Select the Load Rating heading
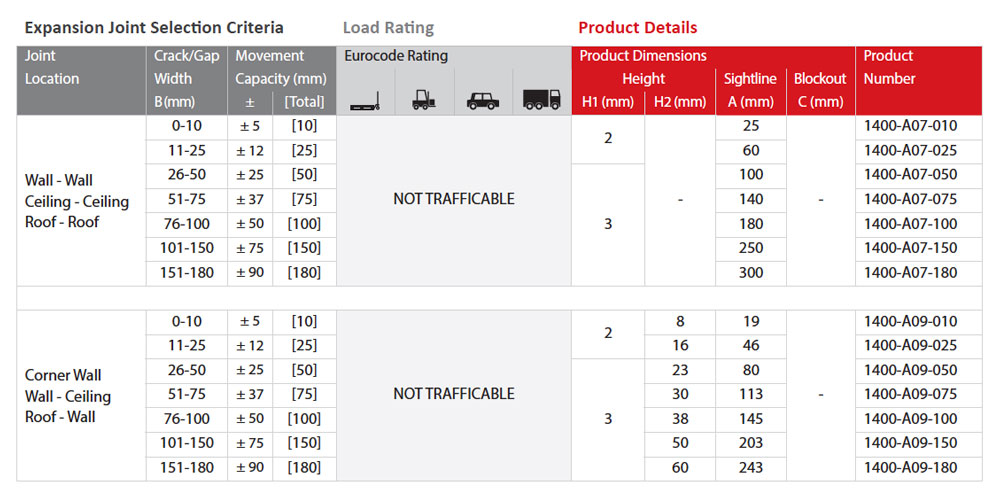 click(x=388, y=28)
